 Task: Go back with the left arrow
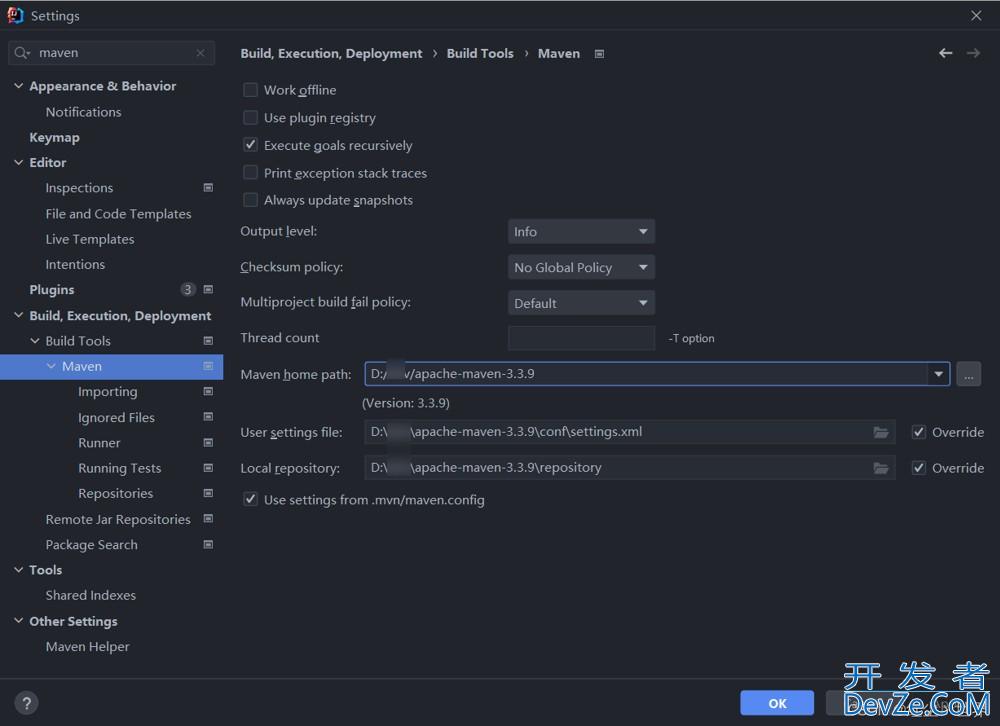[945, 53]
